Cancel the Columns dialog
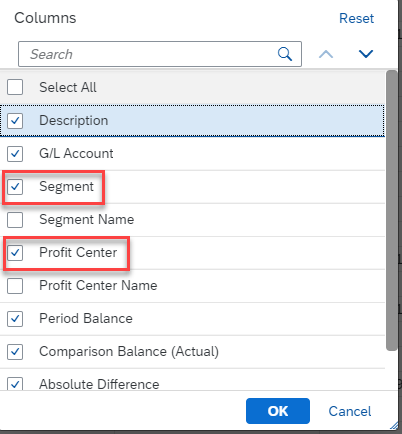Viewport: 402px width, 434px height. [x=350, y=411]
